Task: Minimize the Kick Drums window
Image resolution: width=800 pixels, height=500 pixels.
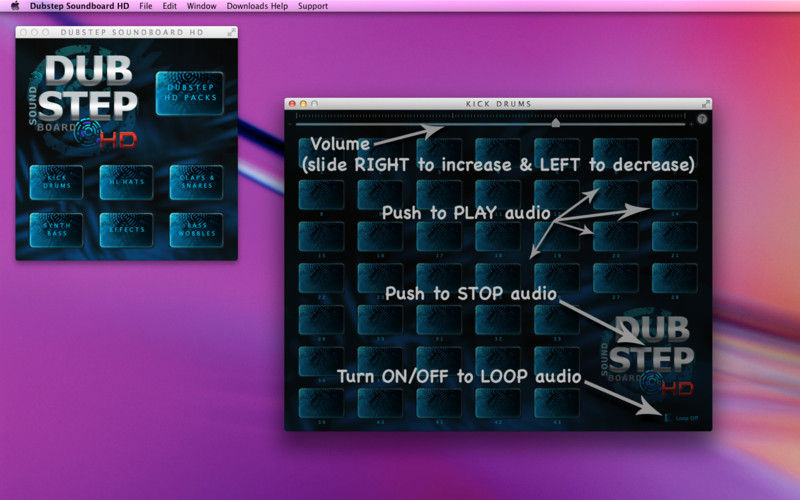Action: click(303, 104)
